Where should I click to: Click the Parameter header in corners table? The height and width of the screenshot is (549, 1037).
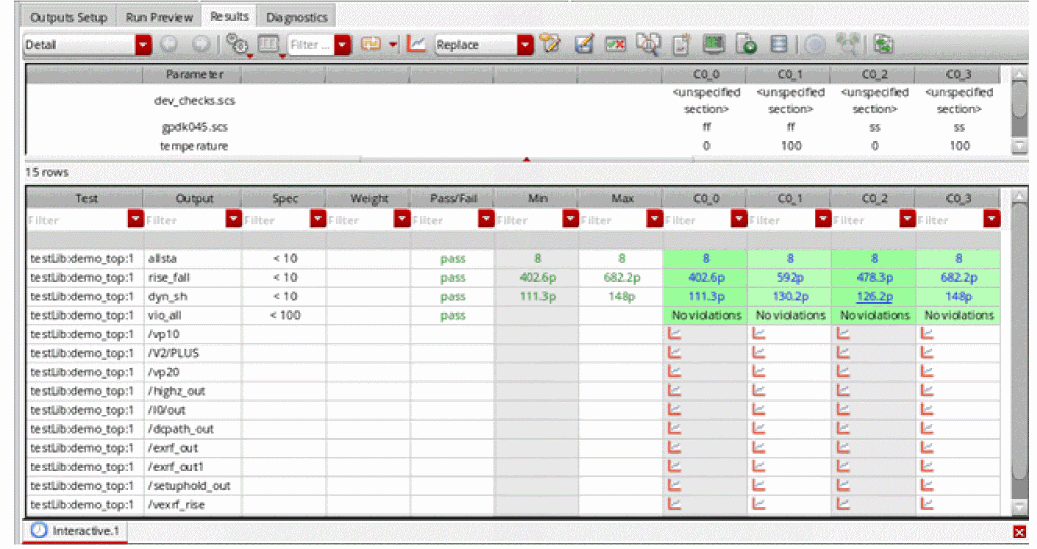coord(194,74)
